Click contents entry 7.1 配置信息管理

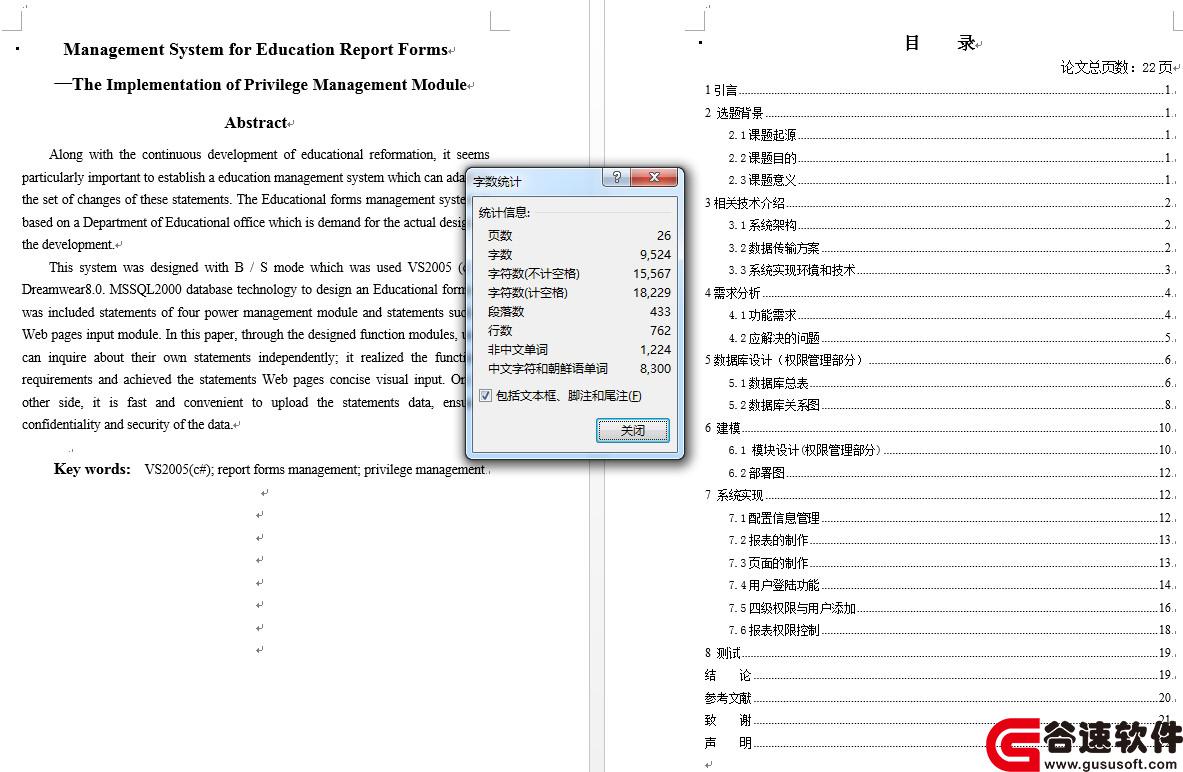(x=950, y=518)
